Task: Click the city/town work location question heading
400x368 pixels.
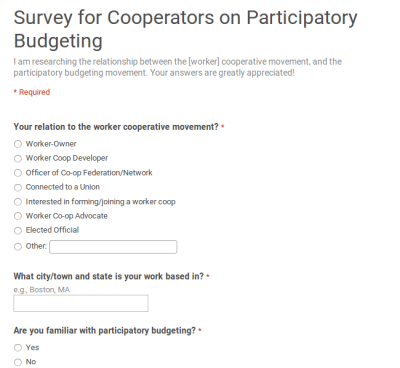Action: pos(108,276)
